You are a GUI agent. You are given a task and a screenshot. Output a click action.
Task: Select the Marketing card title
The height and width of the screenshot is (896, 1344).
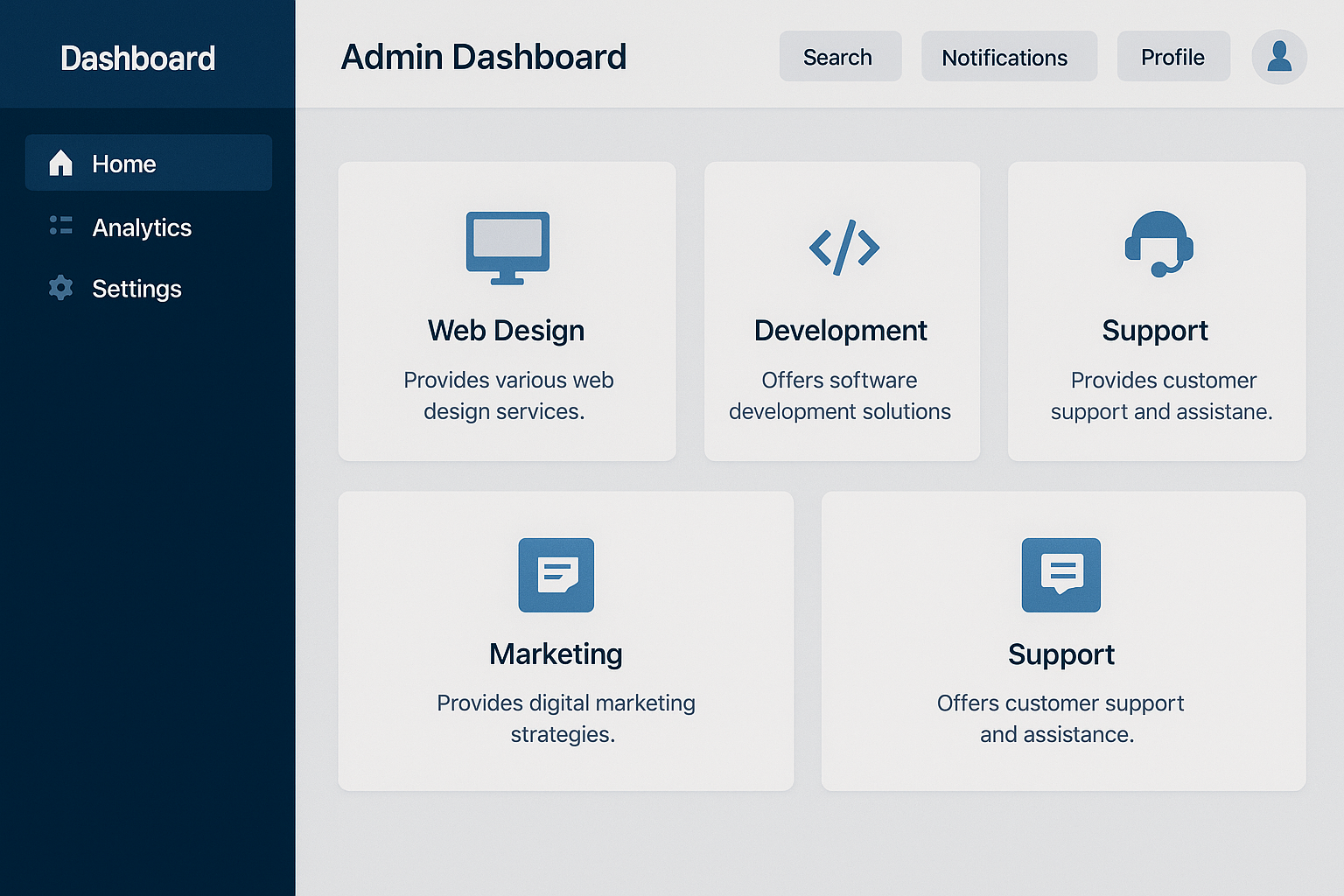click(x=556, y=654)
